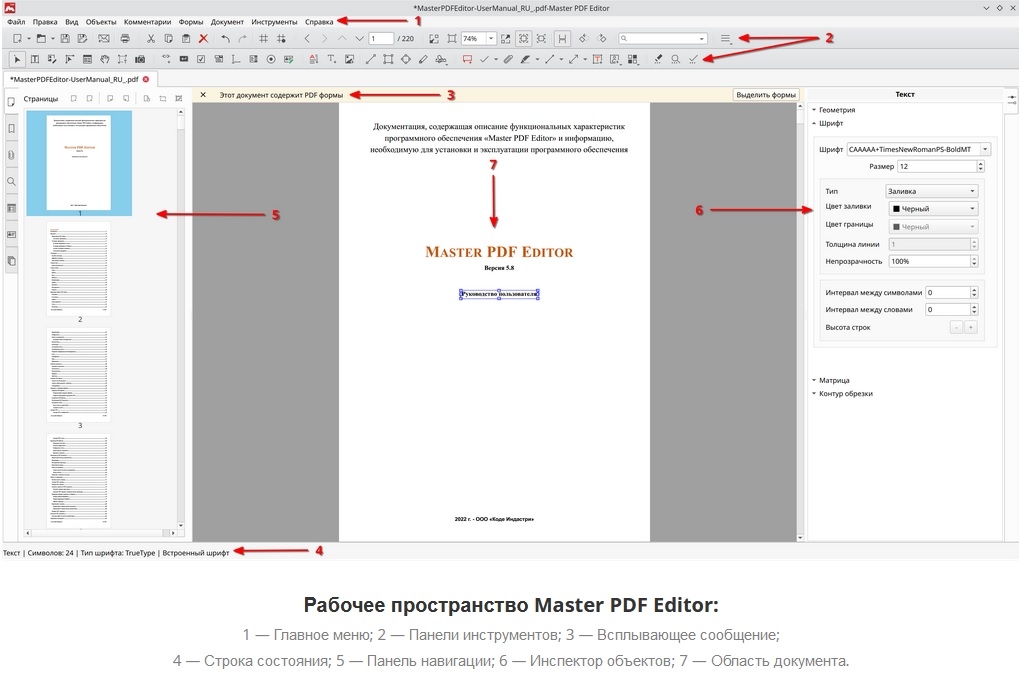Viewport: 1019px width, 684px height.
Task: Select the page 2 thumbnail
Action: click(x=79, y=268)
